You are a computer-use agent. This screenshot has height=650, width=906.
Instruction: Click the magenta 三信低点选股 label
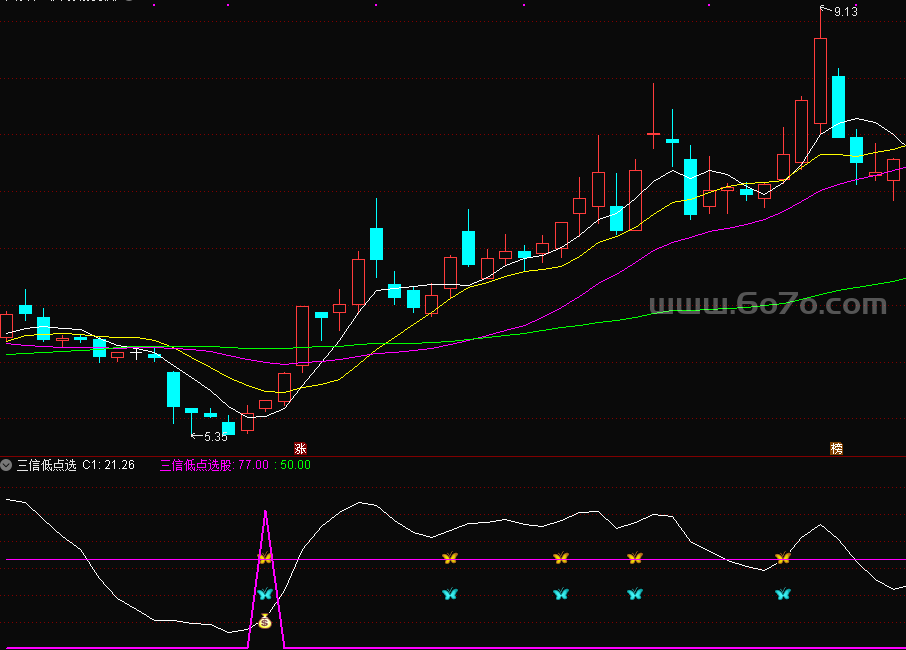pos(196,465)
